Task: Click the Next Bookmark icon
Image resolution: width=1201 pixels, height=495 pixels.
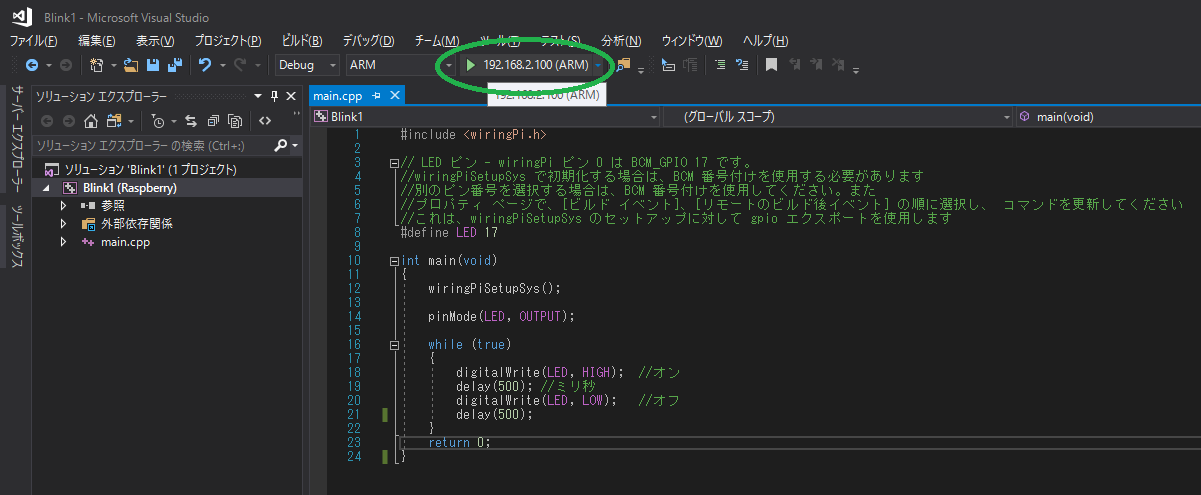Action: point(817,65)
